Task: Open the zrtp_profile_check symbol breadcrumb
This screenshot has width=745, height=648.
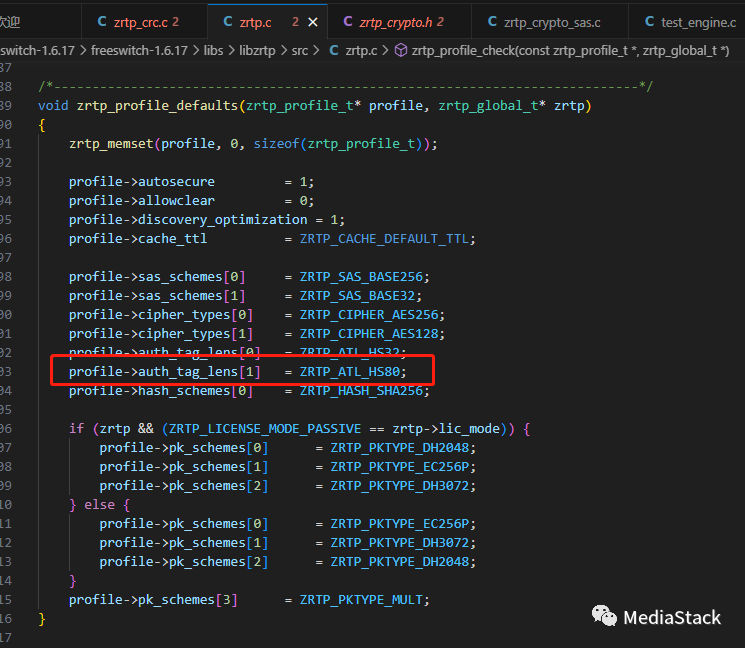Action: point(570,49)
